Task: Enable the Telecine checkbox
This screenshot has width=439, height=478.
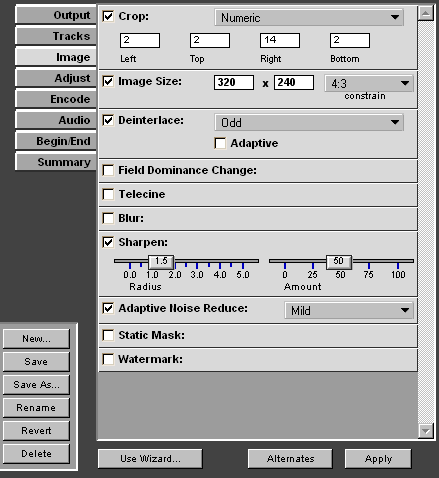Action: point(108,194)
